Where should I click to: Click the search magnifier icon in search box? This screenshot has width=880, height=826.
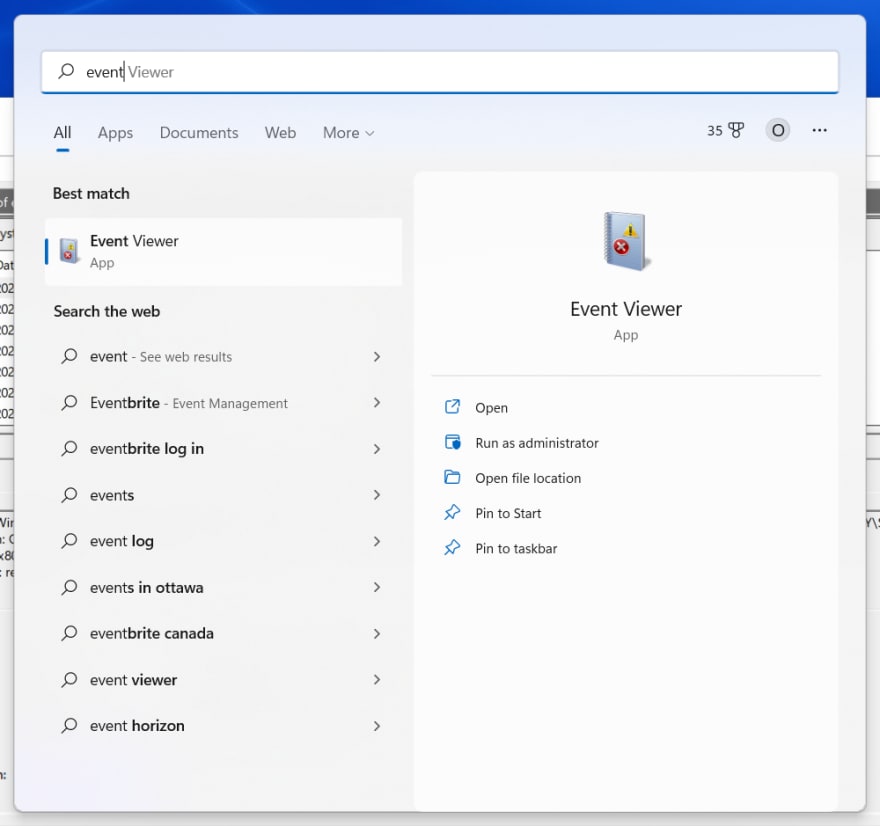click(x=66, y=71)
